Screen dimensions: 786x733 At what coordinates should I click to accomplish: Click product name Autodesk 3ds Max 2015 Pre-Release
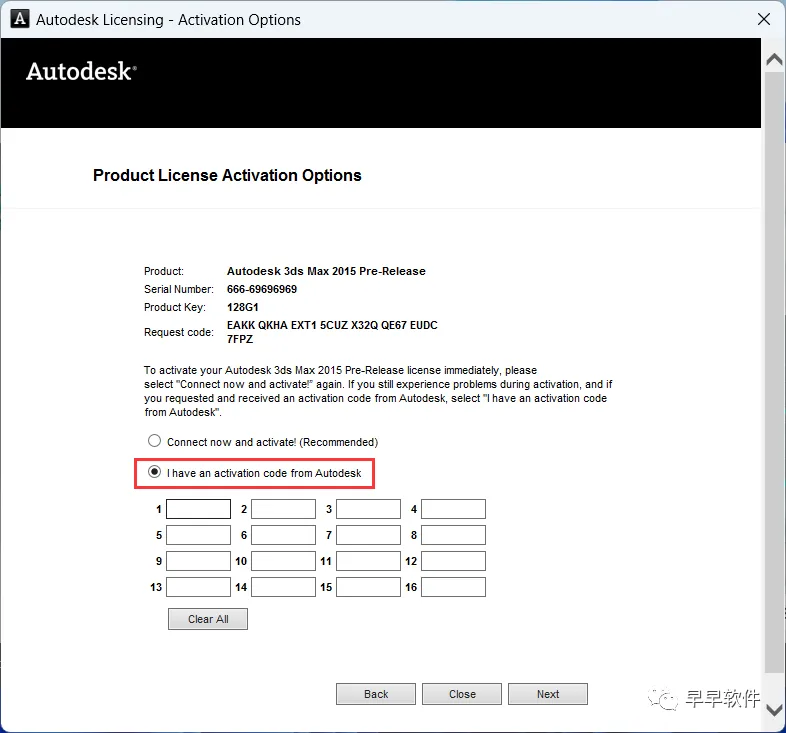326,271
